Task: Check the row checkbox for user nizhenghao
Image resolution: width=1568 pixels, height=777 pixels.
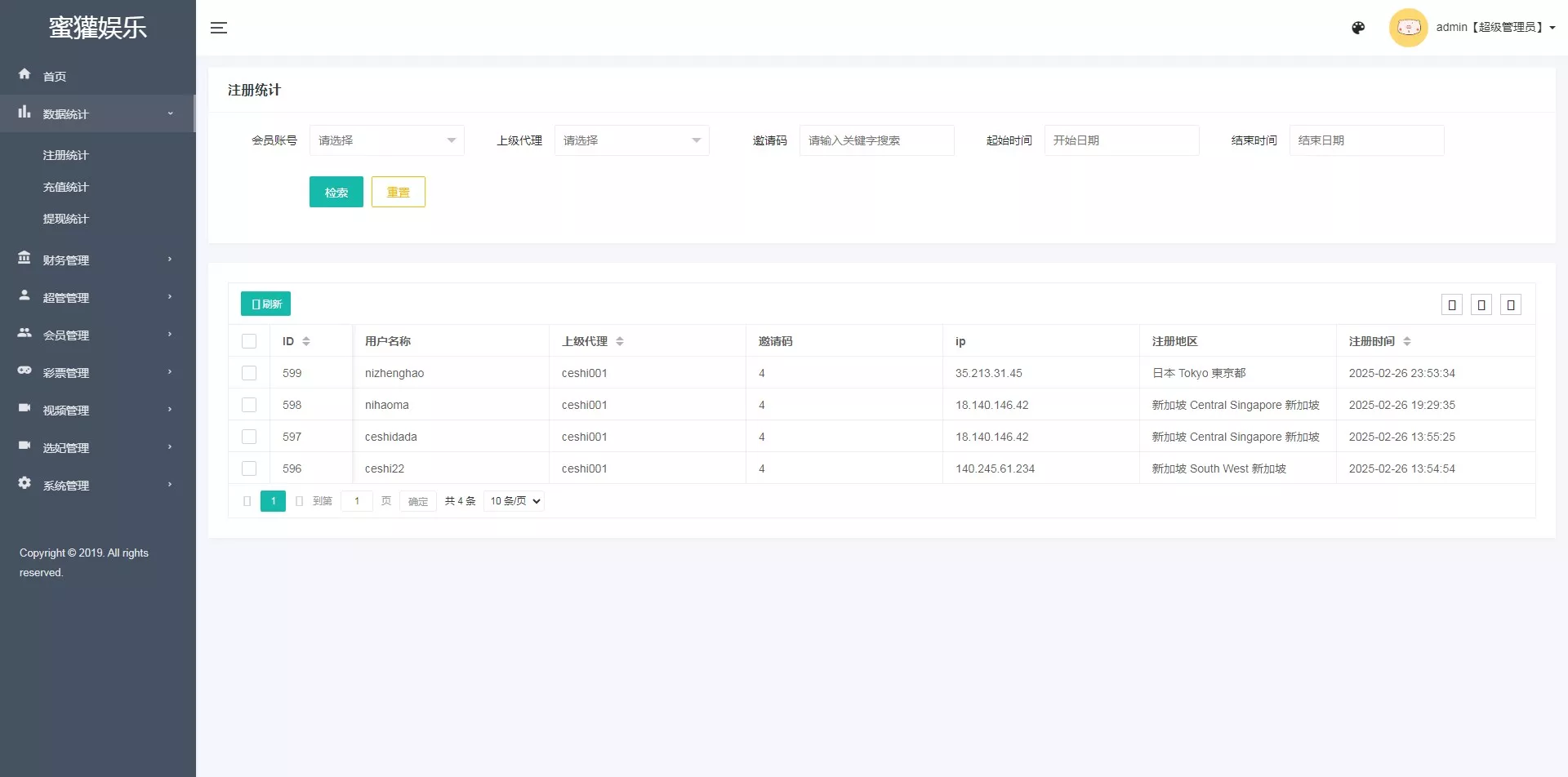Action: 249,372
